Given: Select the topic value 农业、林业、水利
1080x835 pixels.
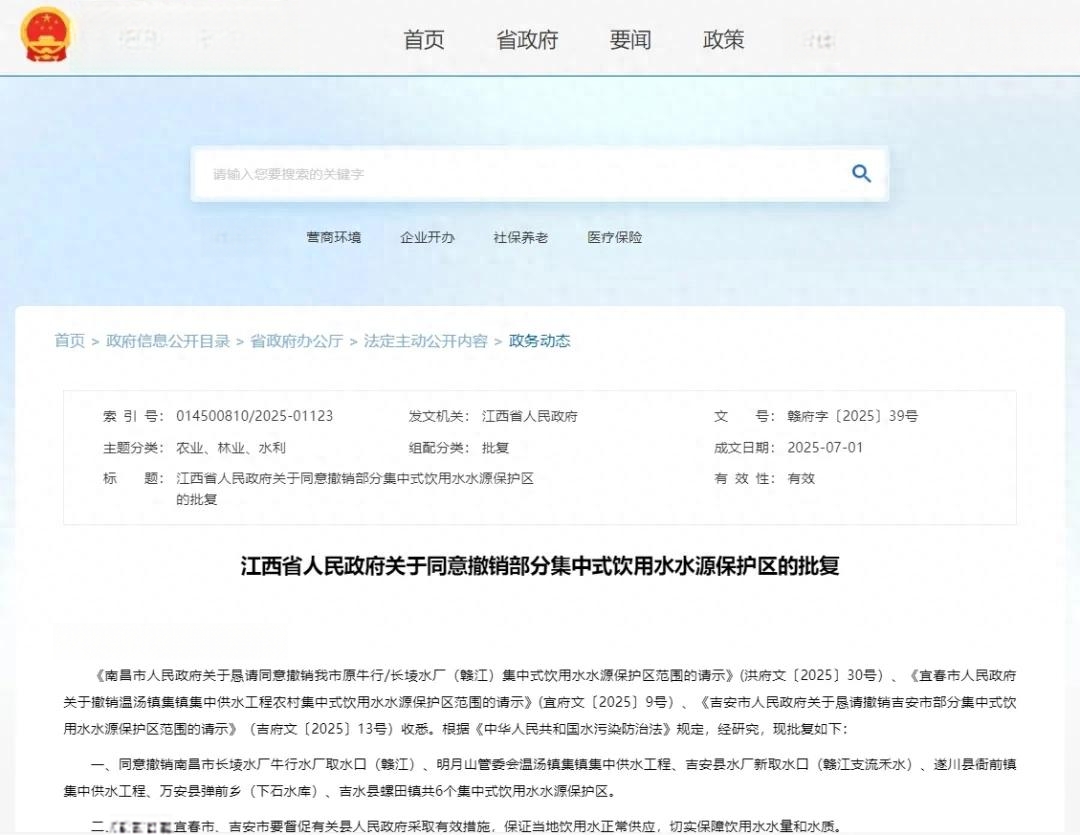Looking at the screenshot, I should (231, 448).
